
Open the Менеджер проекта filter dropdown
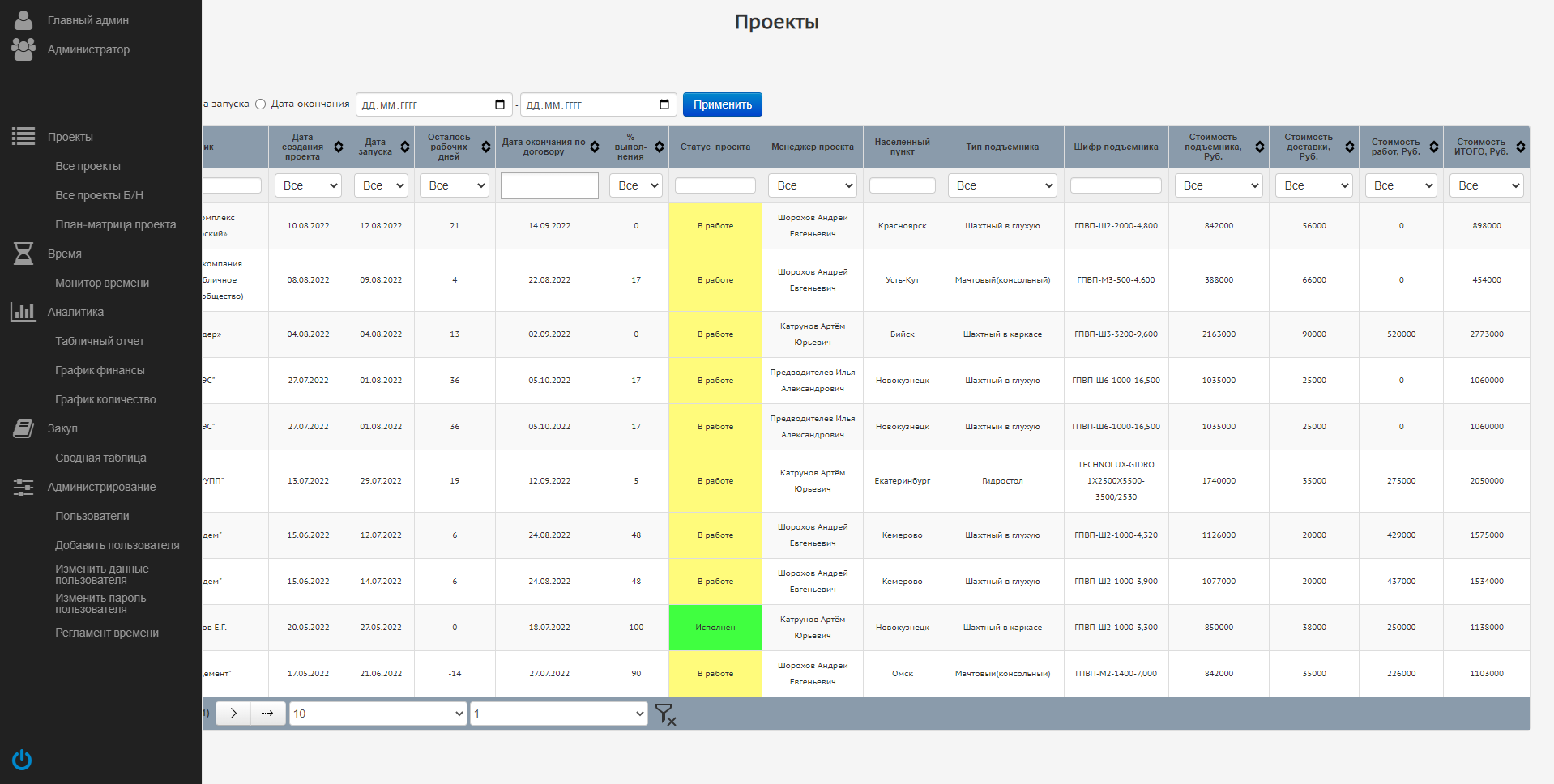click(x=812, y=185)
